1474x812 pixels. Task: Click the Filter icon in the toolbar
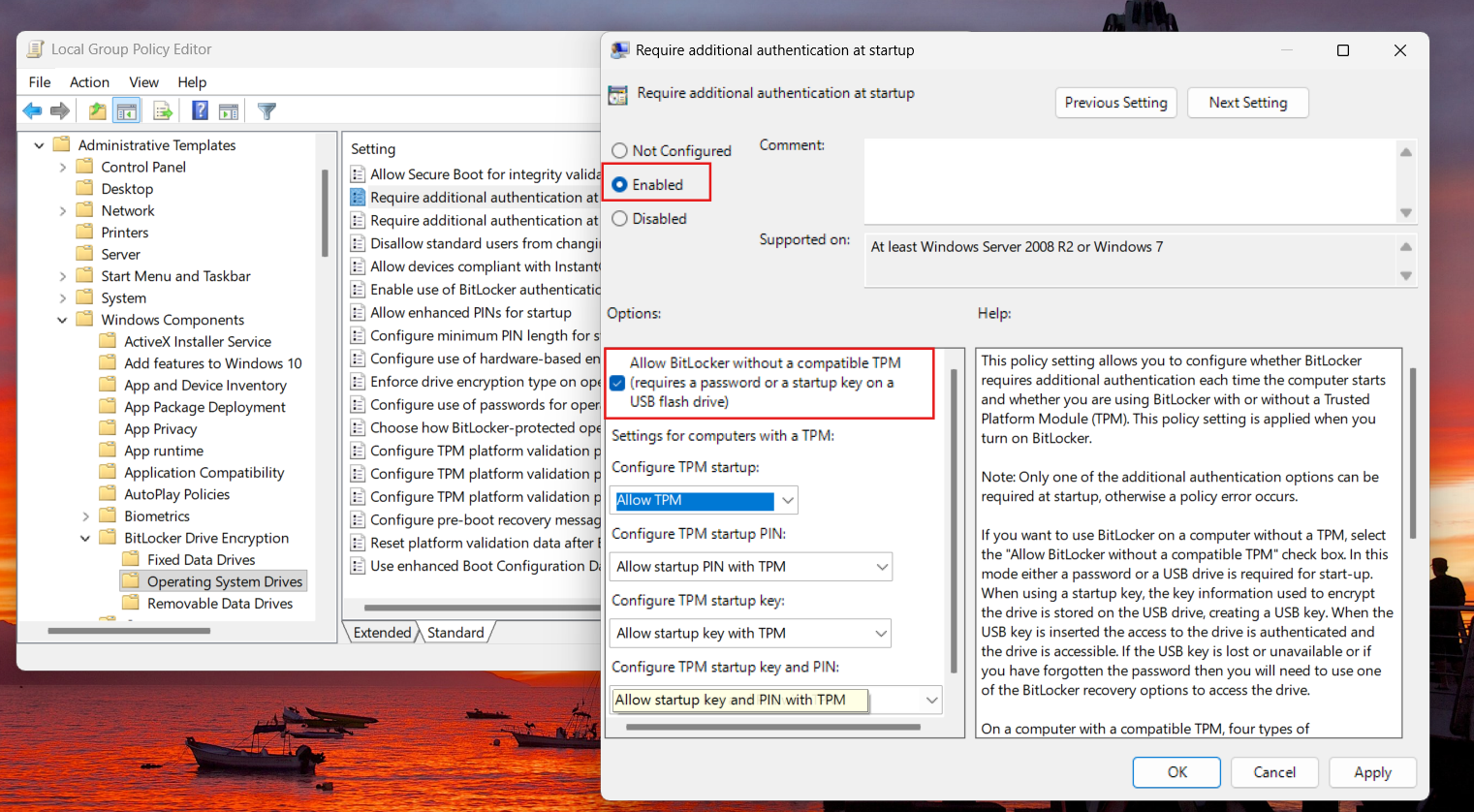[266, 109]
